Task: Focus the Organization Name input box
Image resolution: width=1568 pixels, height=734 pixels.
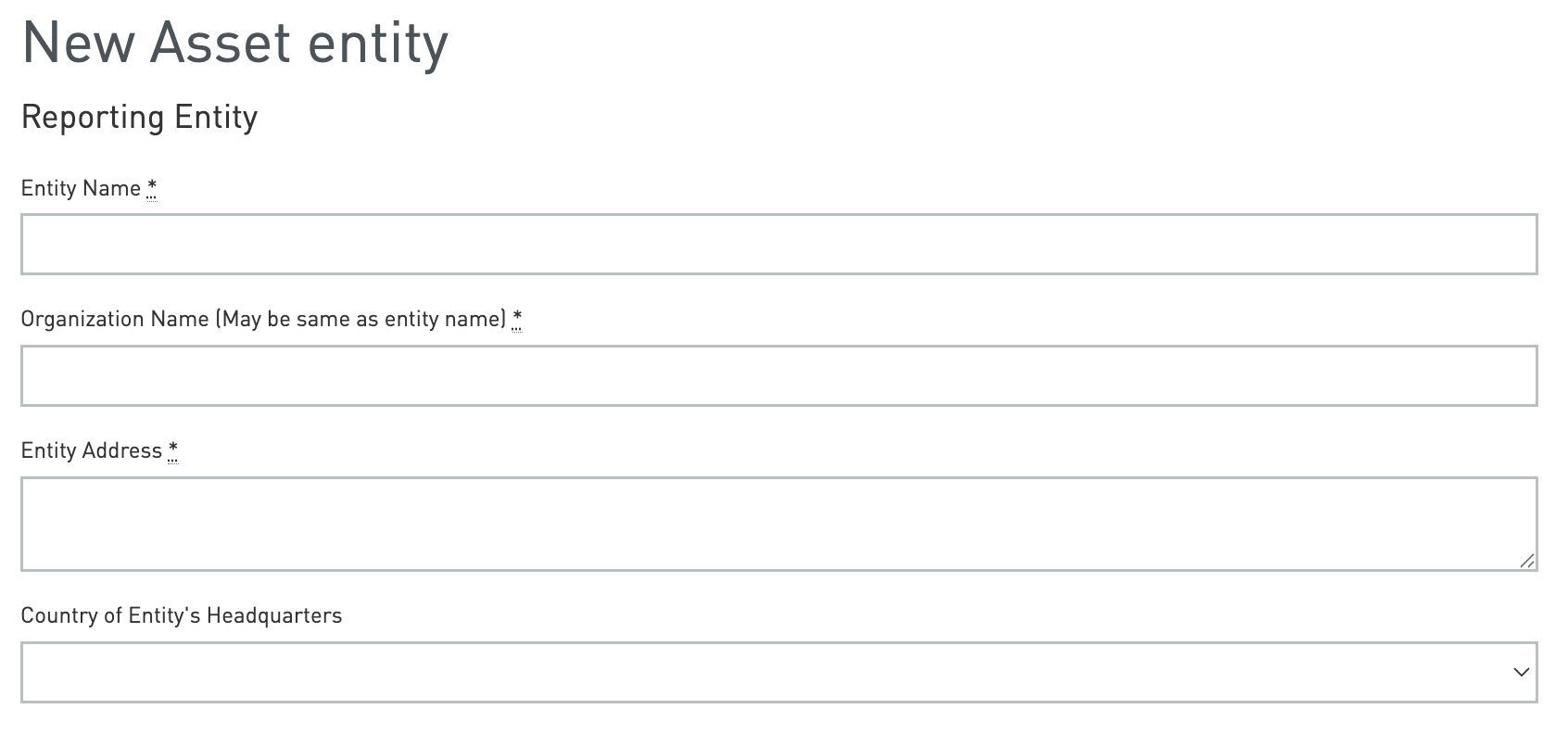Action: tap(778, 375)
